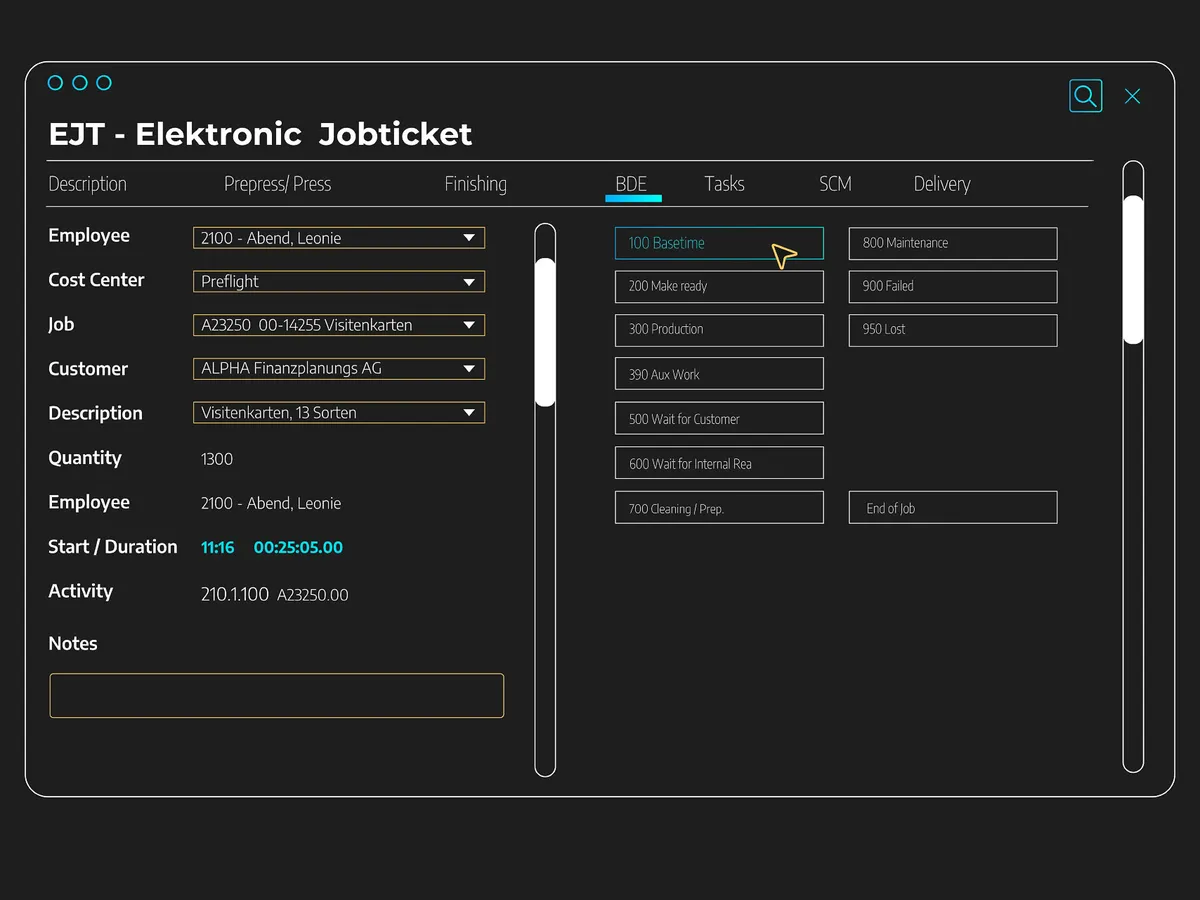Open the SCM tab

[x=835, y=184]
